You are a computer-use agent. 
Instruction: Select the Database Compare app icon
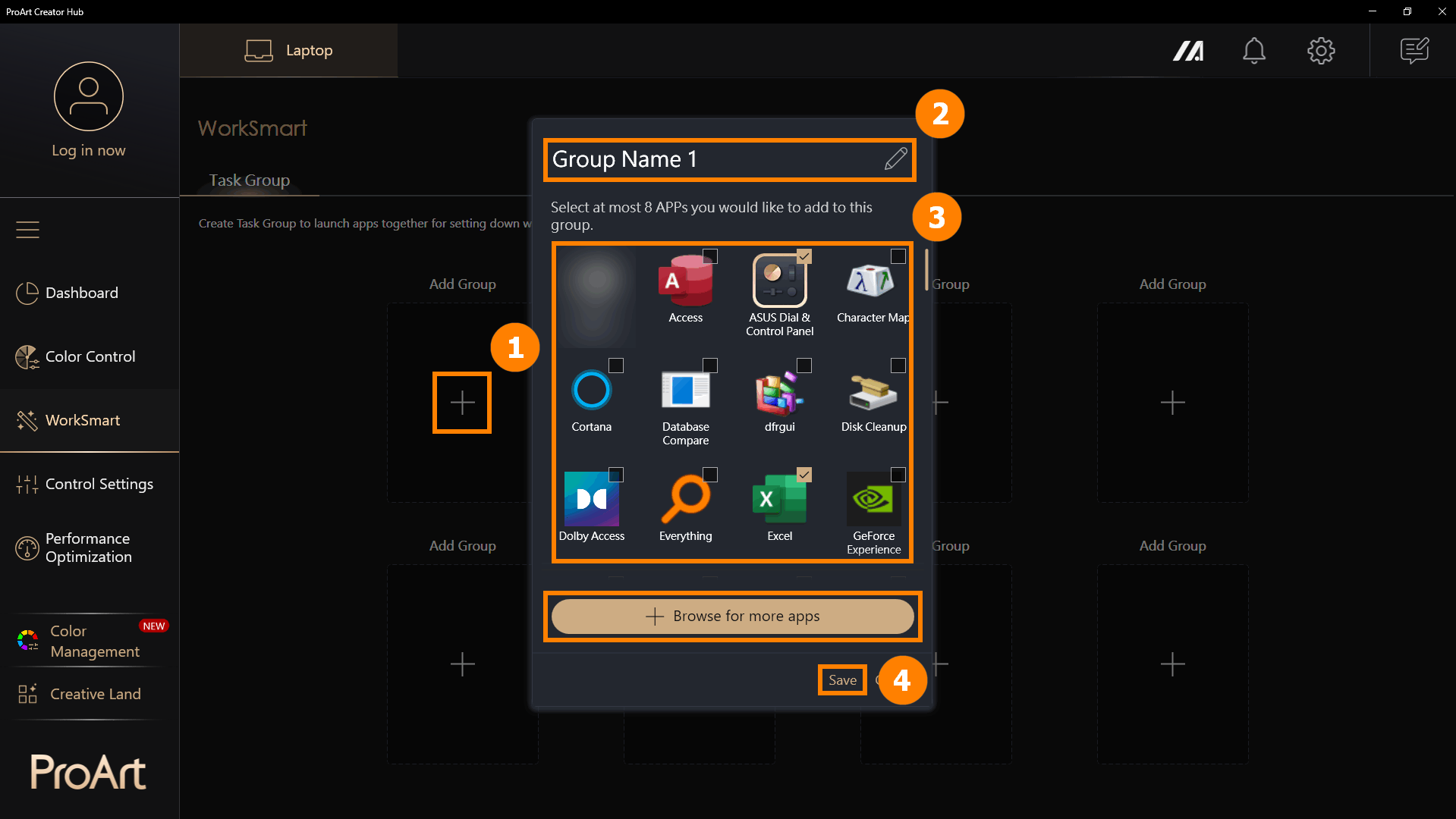(x=685, y=390)
